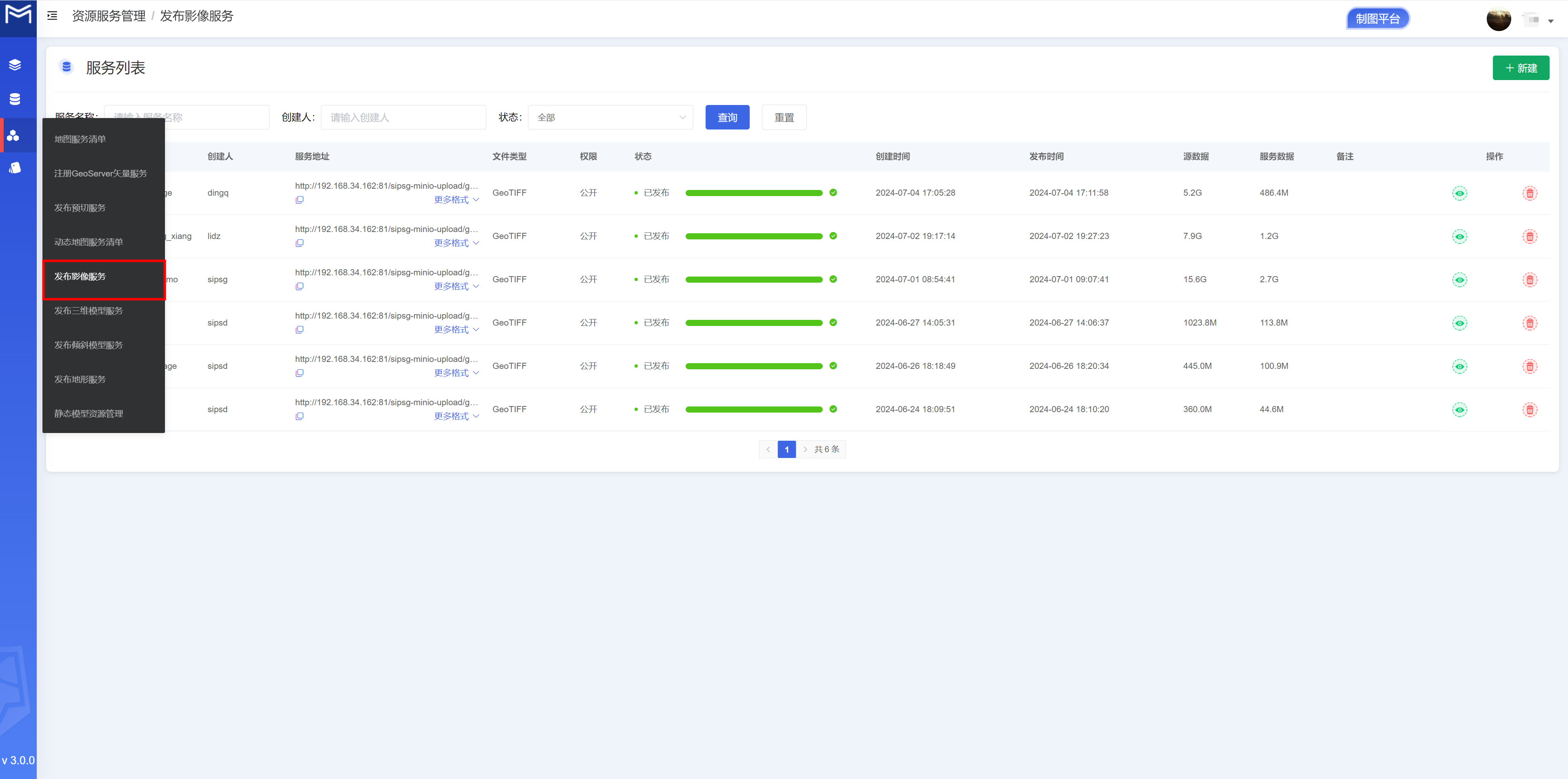The image size is (1568, 779).
Task: Preview the 1023.8M service with eye icon
Action: tap(1460, 323)
